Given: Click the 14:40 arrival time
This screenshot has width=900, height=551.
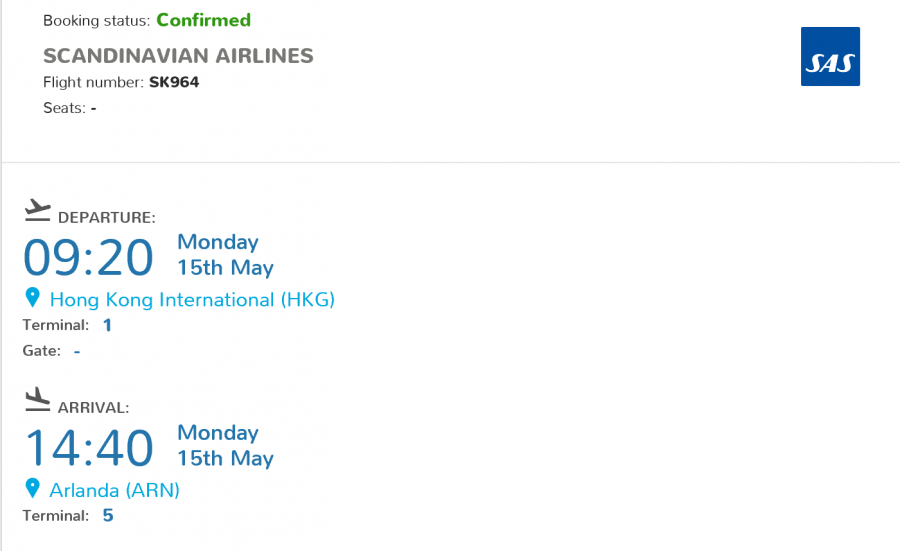Looking at the screenshot, I should (x=89, y=447).
